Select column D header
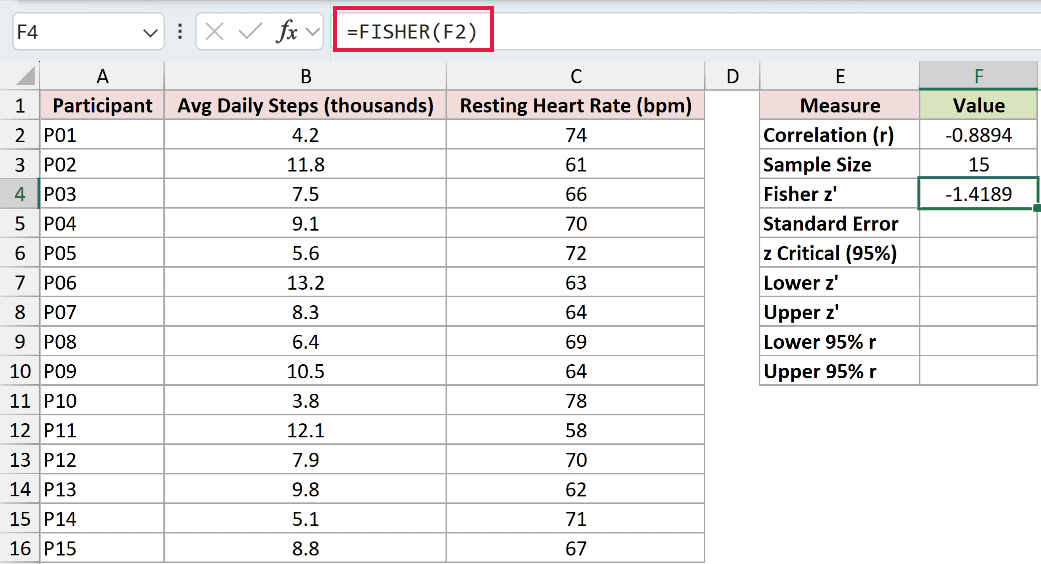This screenshot has width=1041, height=564. point(732,76)
